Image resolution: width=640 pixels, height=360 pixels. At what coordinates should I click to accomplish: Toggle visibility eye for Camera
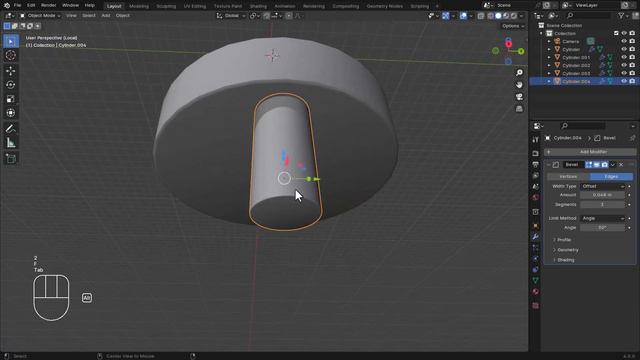coord(624,41)
